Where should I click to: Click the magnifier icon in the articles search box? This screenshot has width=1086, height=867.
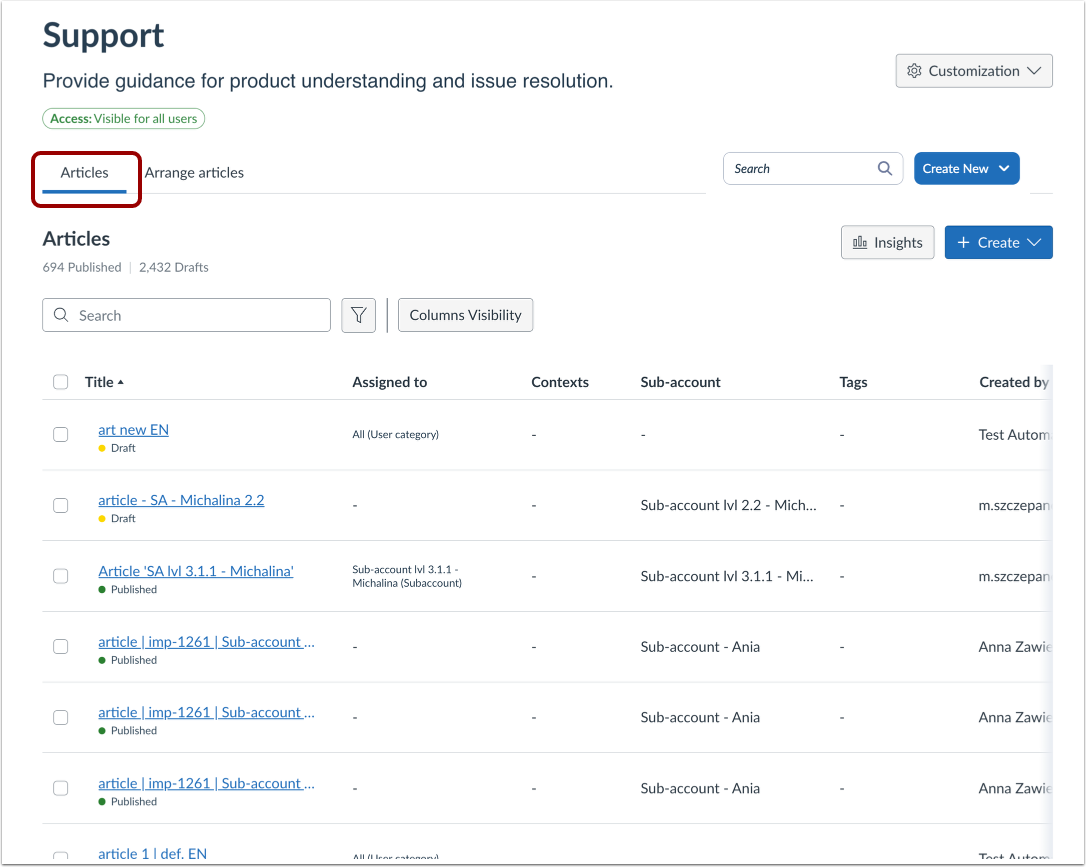click(x=62, y=314)
